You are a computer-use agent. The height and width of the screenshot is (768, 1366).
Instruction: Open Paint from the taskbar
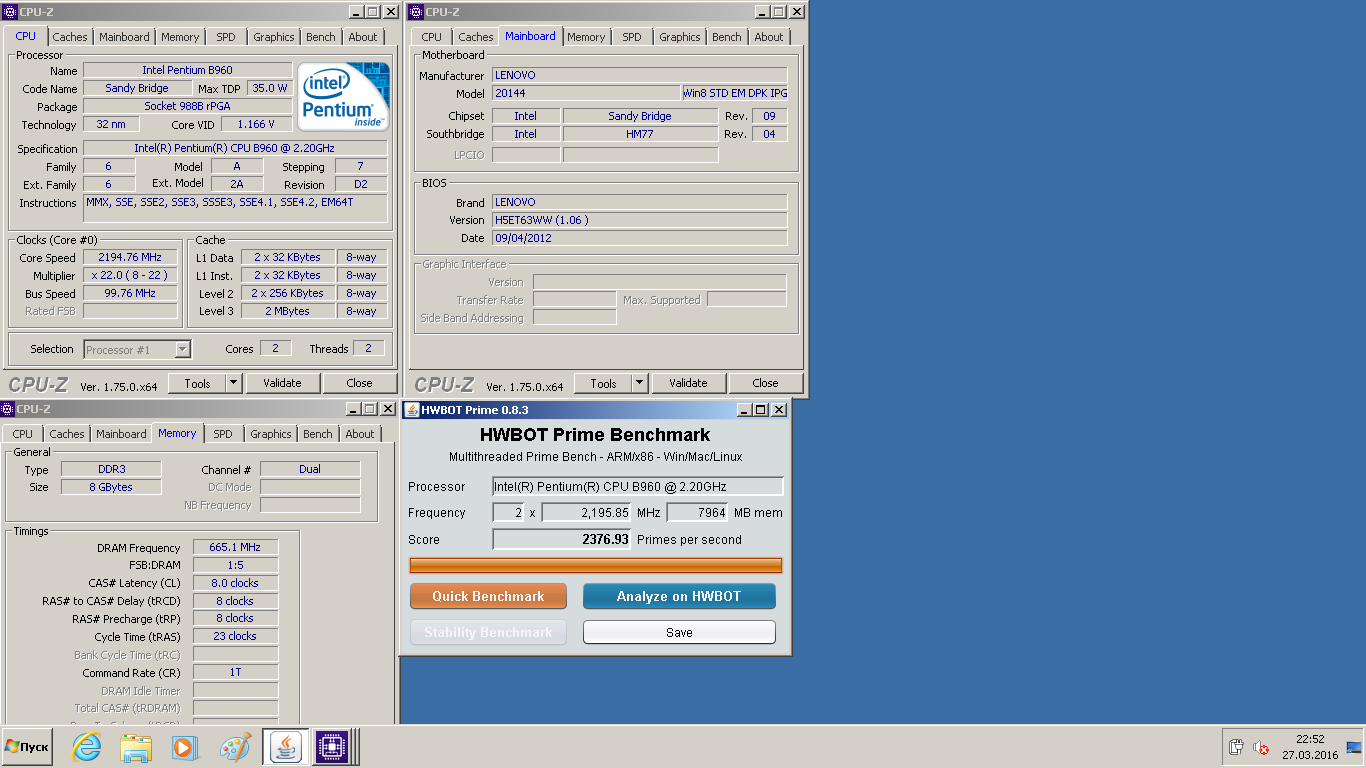point(235,747)
